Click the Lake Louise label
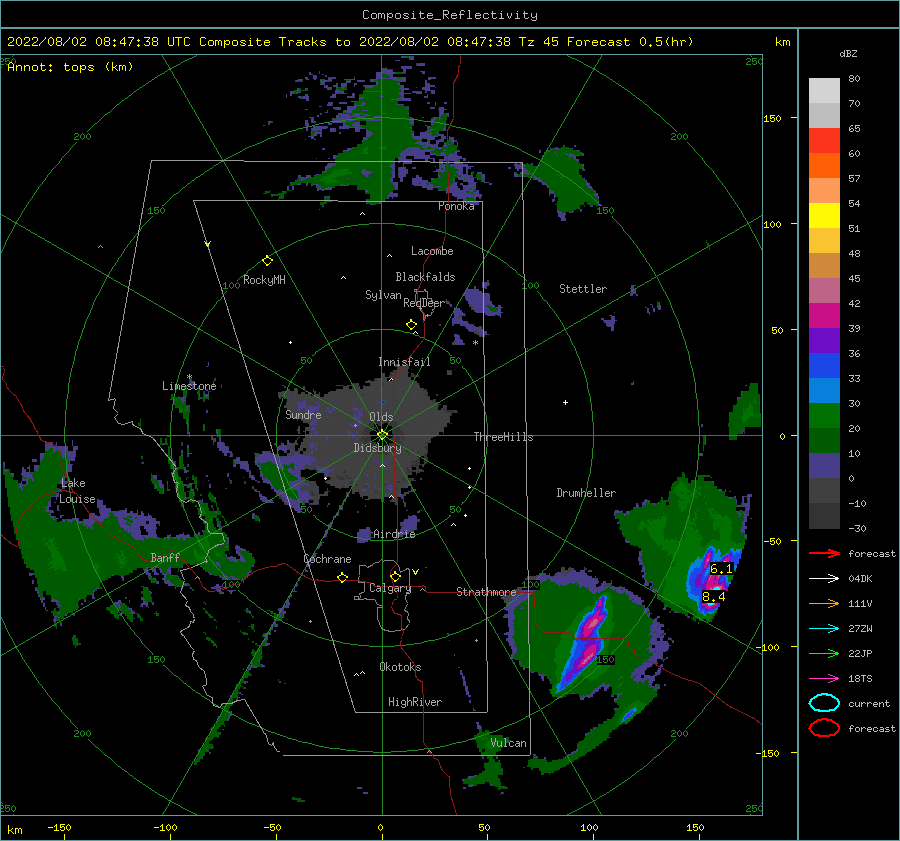Viewport: 900px width, 841px height. 77,491
